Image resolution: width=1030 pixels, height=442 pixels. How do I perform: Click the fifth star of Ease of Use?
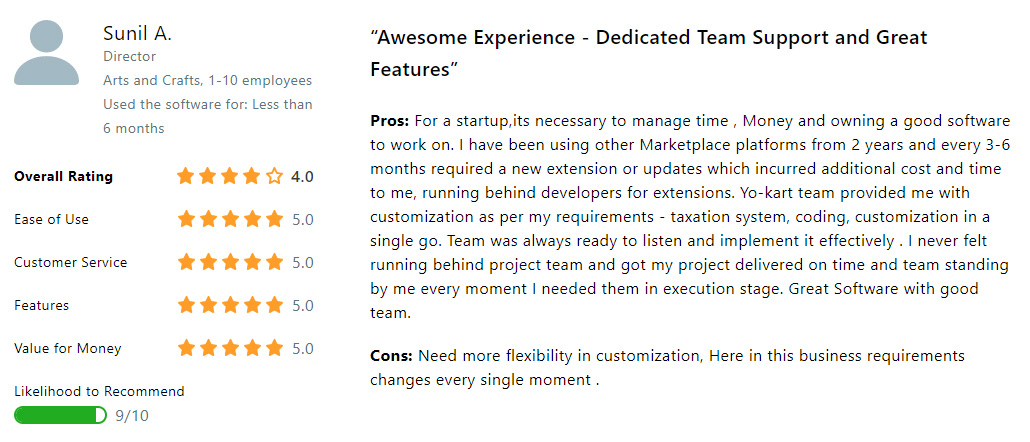click(275, 219)
